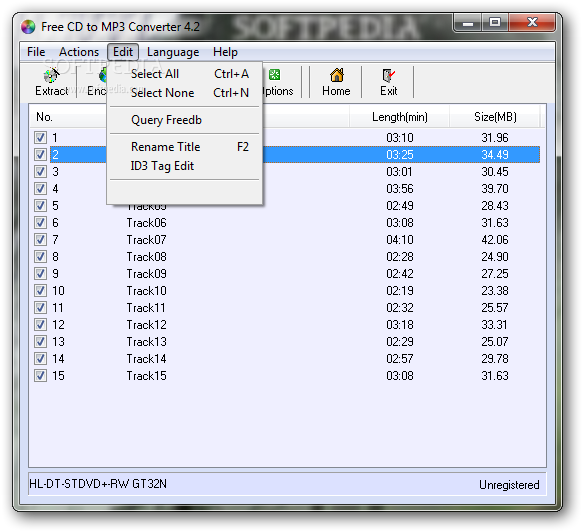Click the 03:10 length of track 1
583x532 pixels.
click(400, 138)
